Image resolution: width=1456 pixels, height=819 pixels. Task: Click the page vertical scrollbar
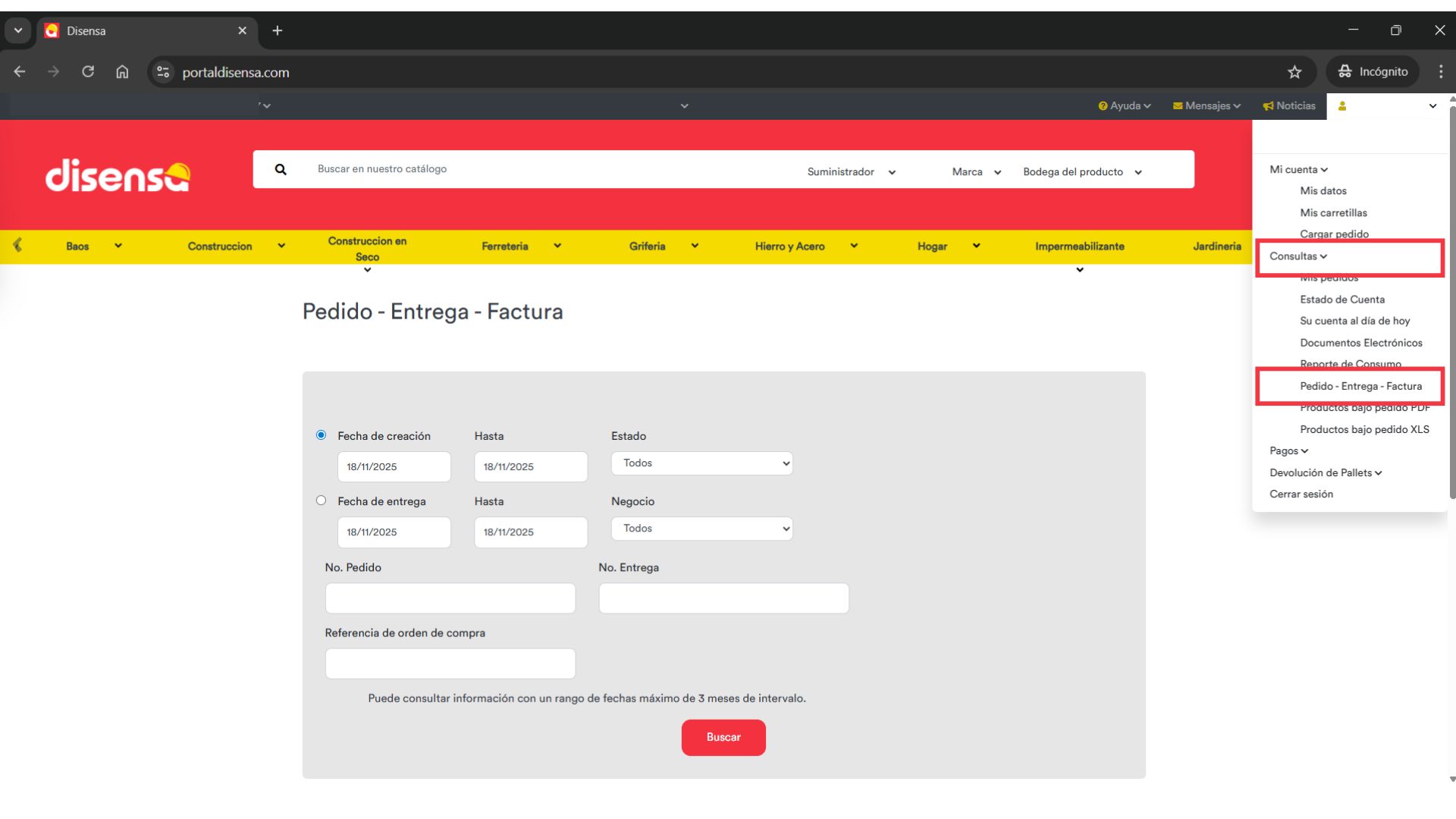(x=1451, y=303)
